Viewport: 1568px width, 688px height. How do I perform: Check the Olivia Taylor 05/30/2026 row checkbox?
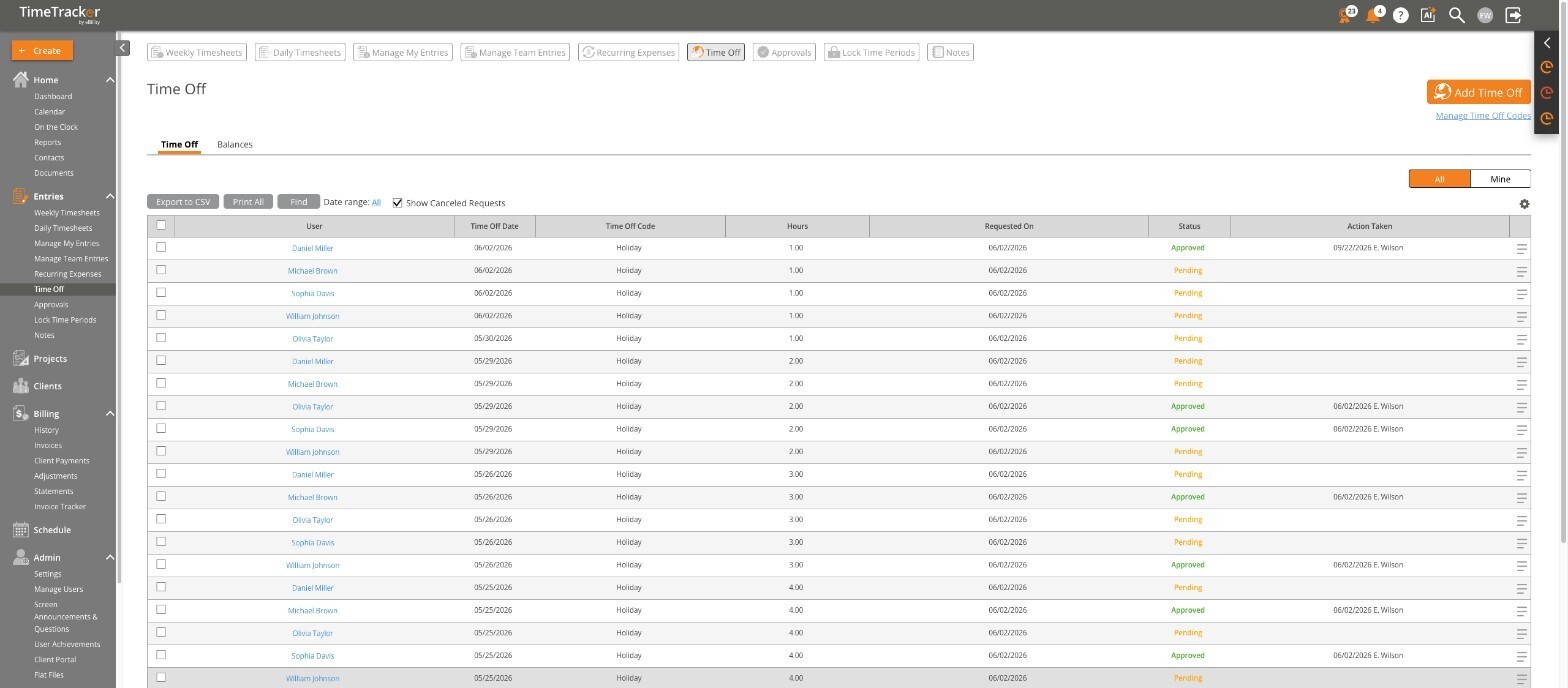161,338
